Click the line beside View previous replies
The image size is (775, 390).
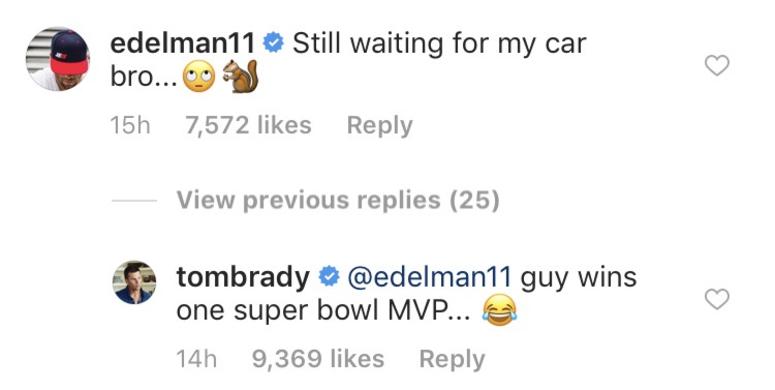[x=134, y=201]
